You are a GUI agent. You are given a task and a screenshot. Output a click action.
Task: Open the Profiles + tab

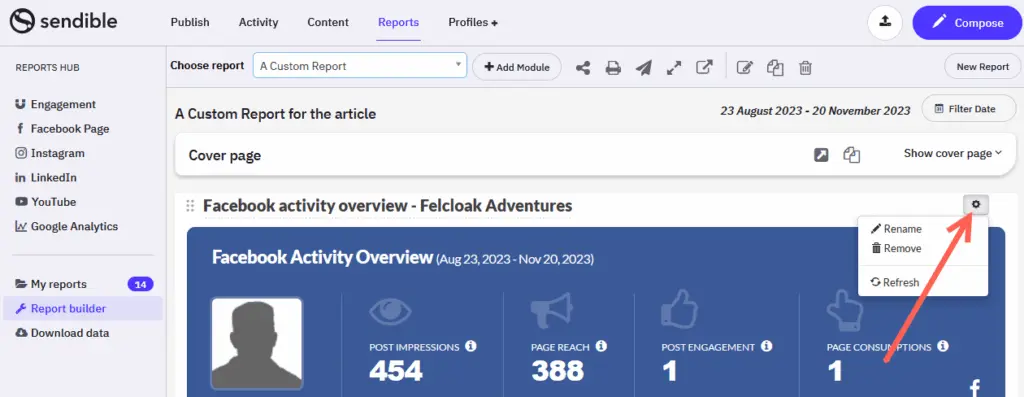click(x=473, y=22)
